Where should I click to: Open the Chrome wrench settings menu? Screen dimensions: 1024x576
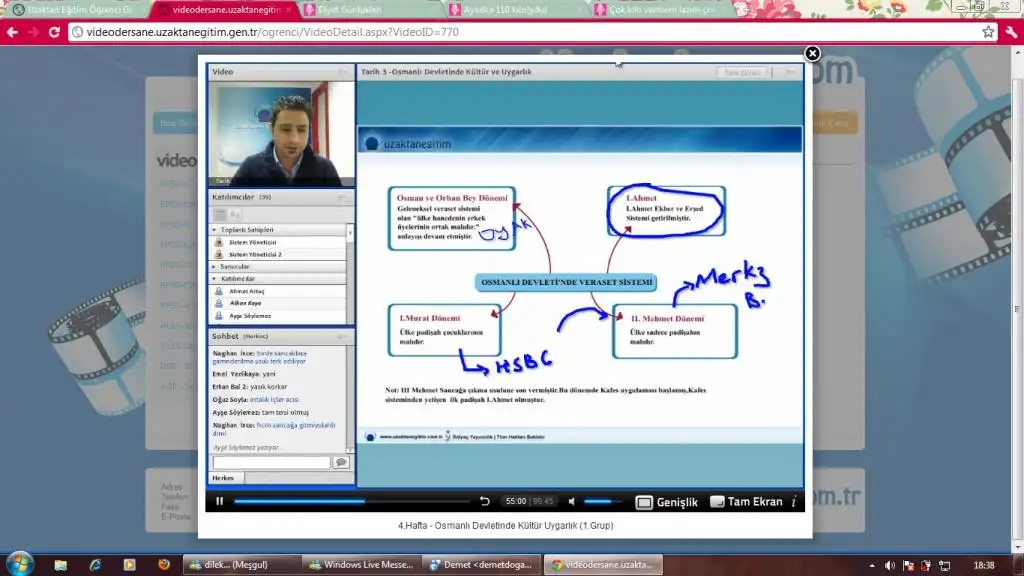click(1010, 32)
